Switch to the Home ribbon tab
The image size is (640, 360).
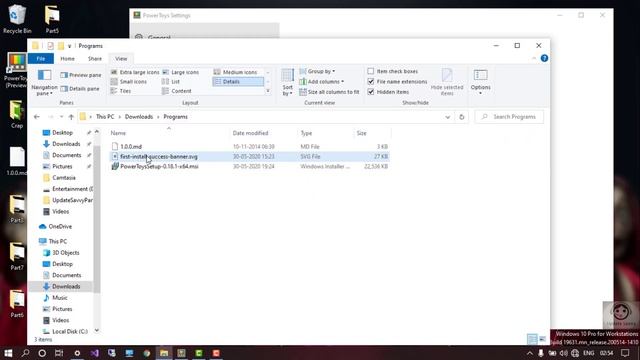(x=67, y=59)
